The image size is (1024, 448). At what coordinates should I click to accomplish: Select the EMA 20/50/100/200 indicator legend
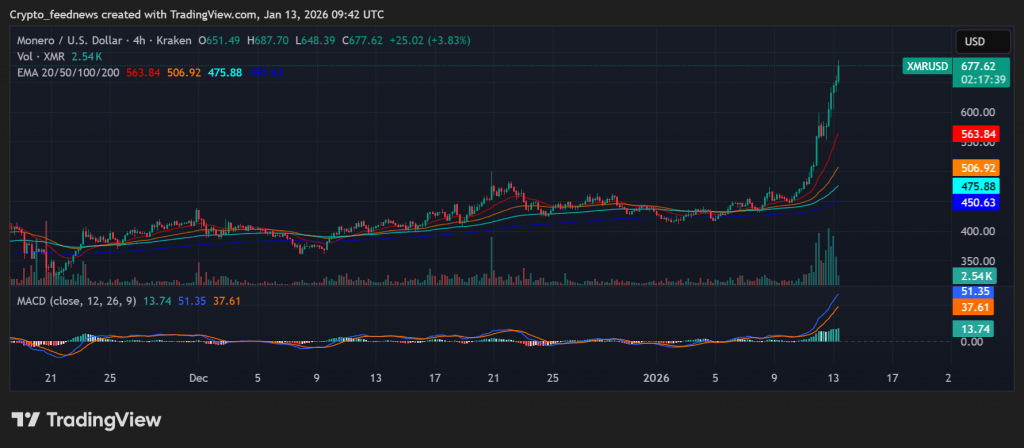tap(68, 72)
